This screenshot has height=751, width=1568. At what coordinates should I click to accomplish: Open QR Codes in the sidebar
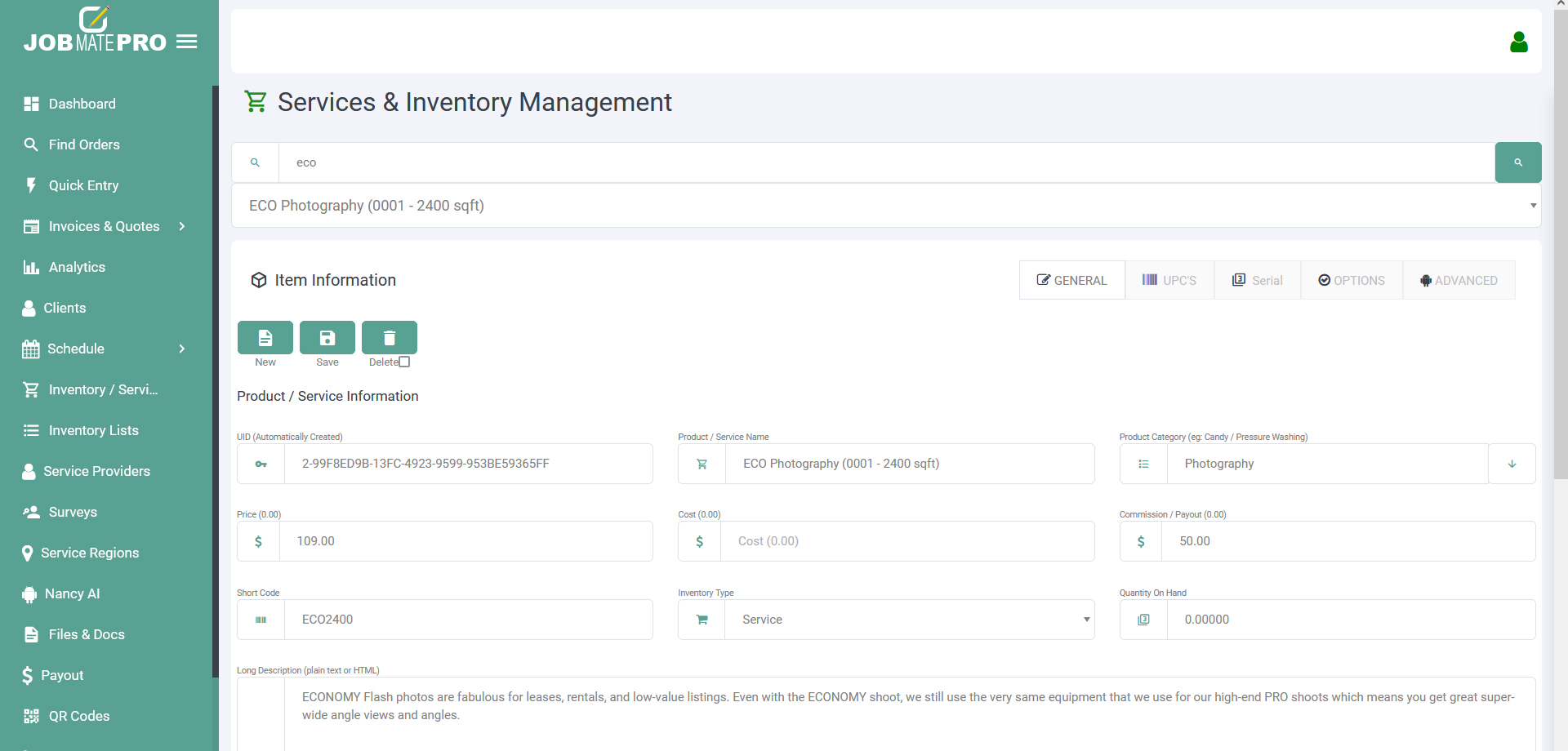78,716
